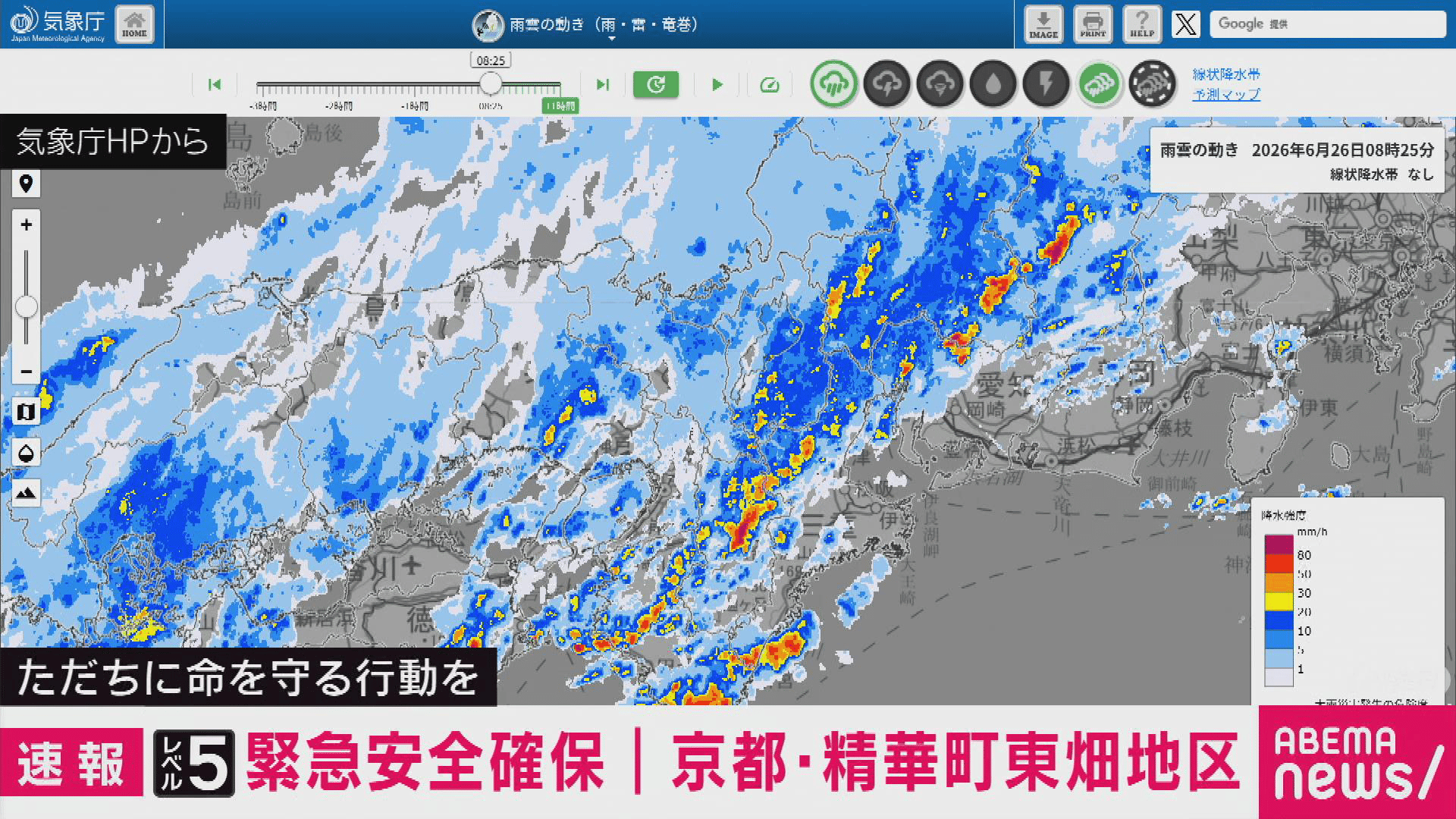Click the 08:25 time slider handle
This screenshot has height=819, width=1456.
click(x=491, y=83)
